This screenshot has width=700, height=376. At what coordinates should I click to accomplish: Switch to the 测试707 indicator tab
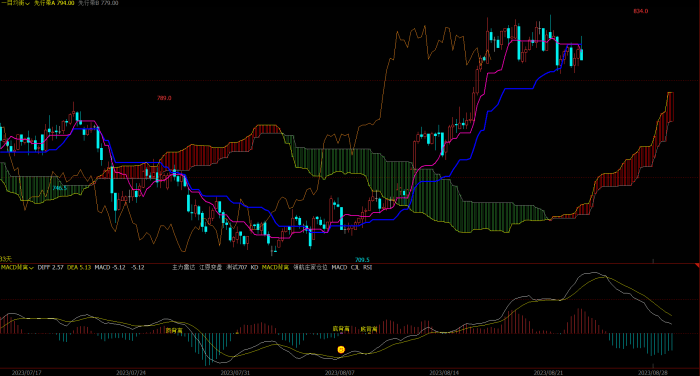click(x=236, y=267)
